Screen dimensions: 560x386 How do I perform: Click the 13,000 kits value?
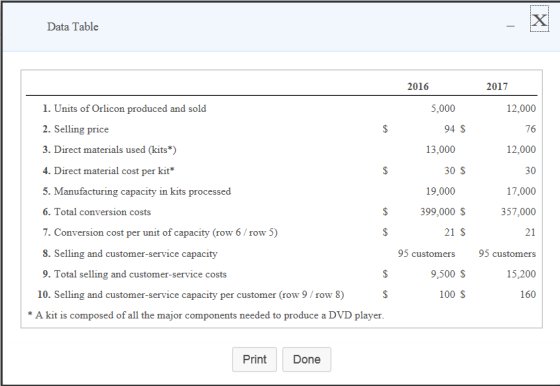pyautogui.click(x=440, y=150)
